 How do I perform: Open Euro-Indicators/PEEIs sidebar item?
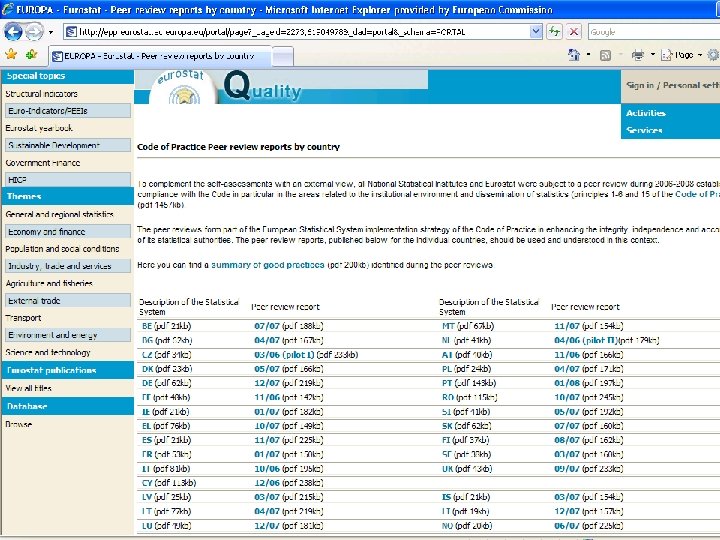(68, 111)
